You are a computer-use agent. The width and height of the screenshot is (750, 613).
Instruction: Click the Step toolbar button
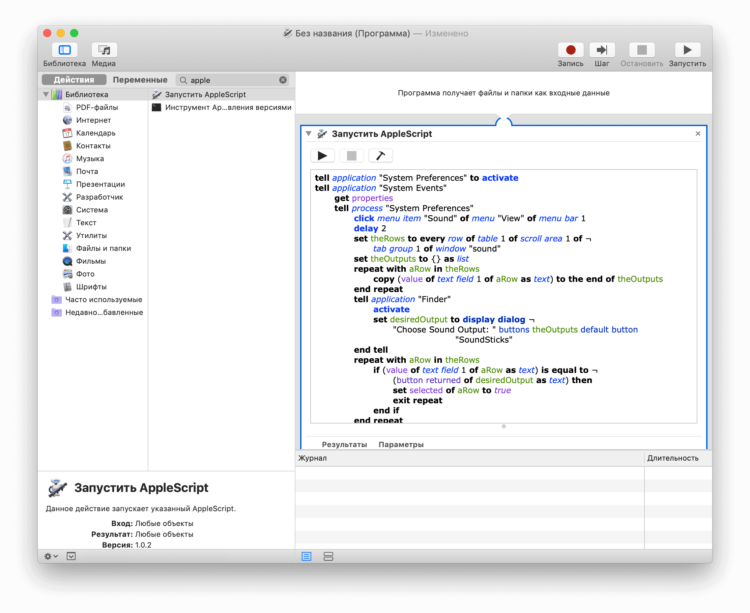click(x=602, y=50)
